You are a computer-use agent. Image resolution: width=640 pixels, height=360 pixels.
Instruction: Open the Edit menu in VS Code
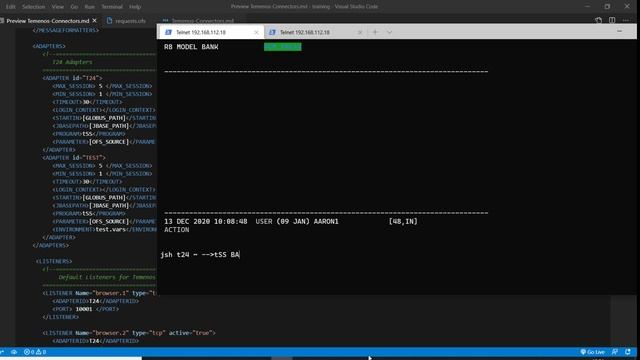[10, 7]
